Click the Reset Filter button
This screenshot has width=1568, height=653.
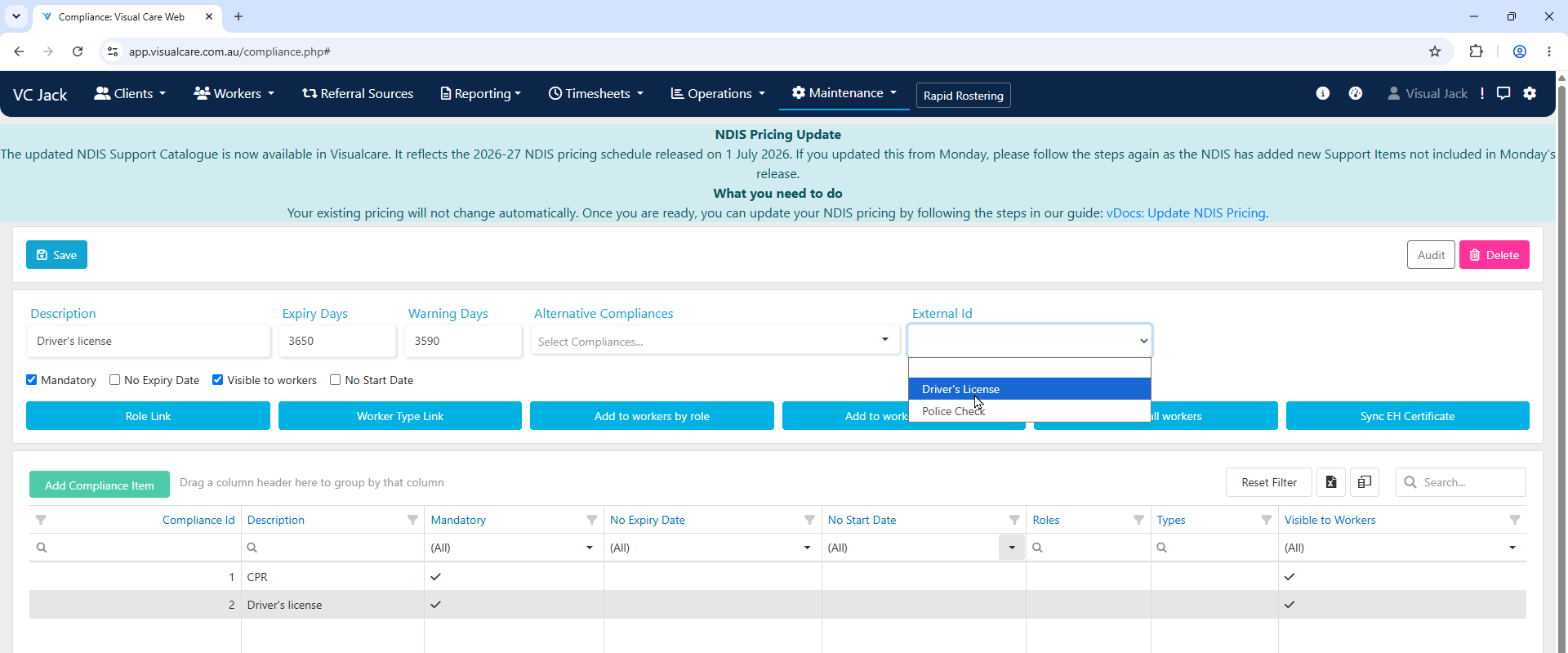coord(1269,482)
